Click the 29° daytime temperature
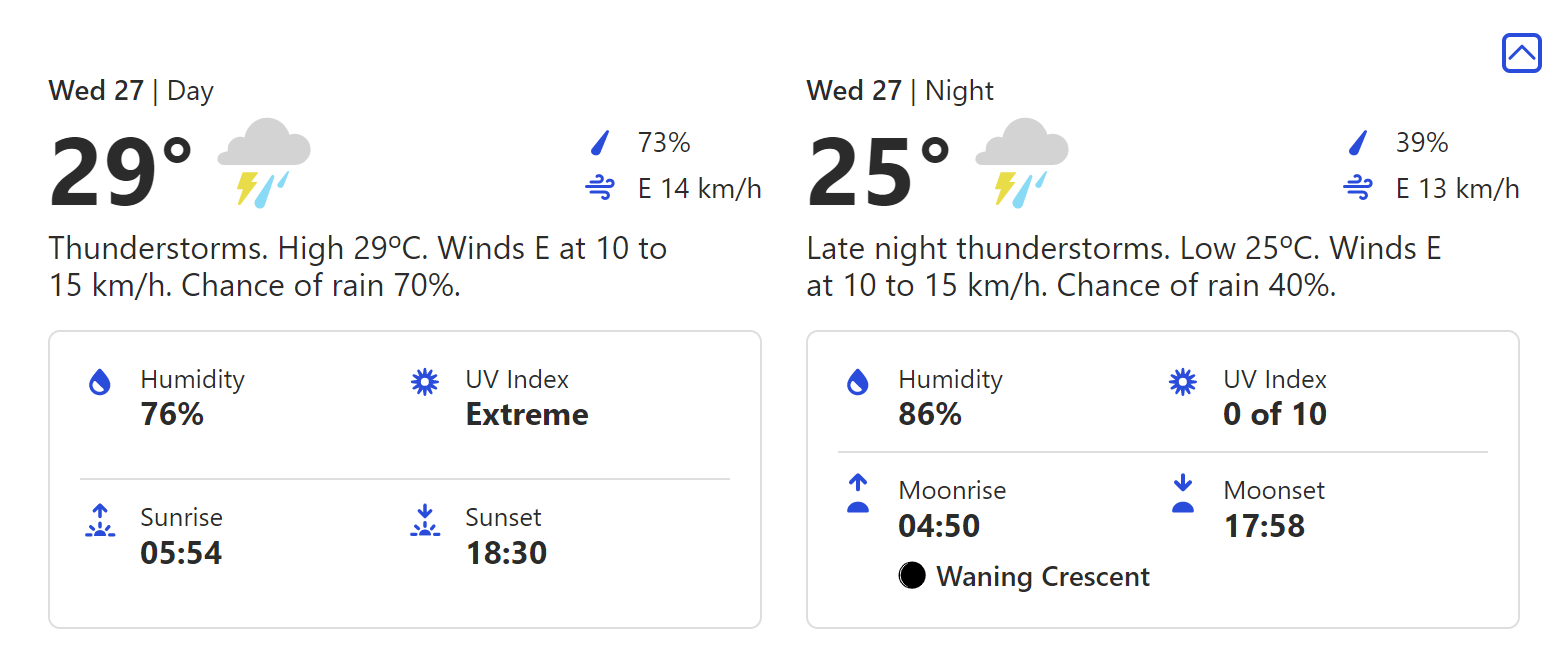The height and width of the screenshot is (650, 1566). (x=120, y=172)
